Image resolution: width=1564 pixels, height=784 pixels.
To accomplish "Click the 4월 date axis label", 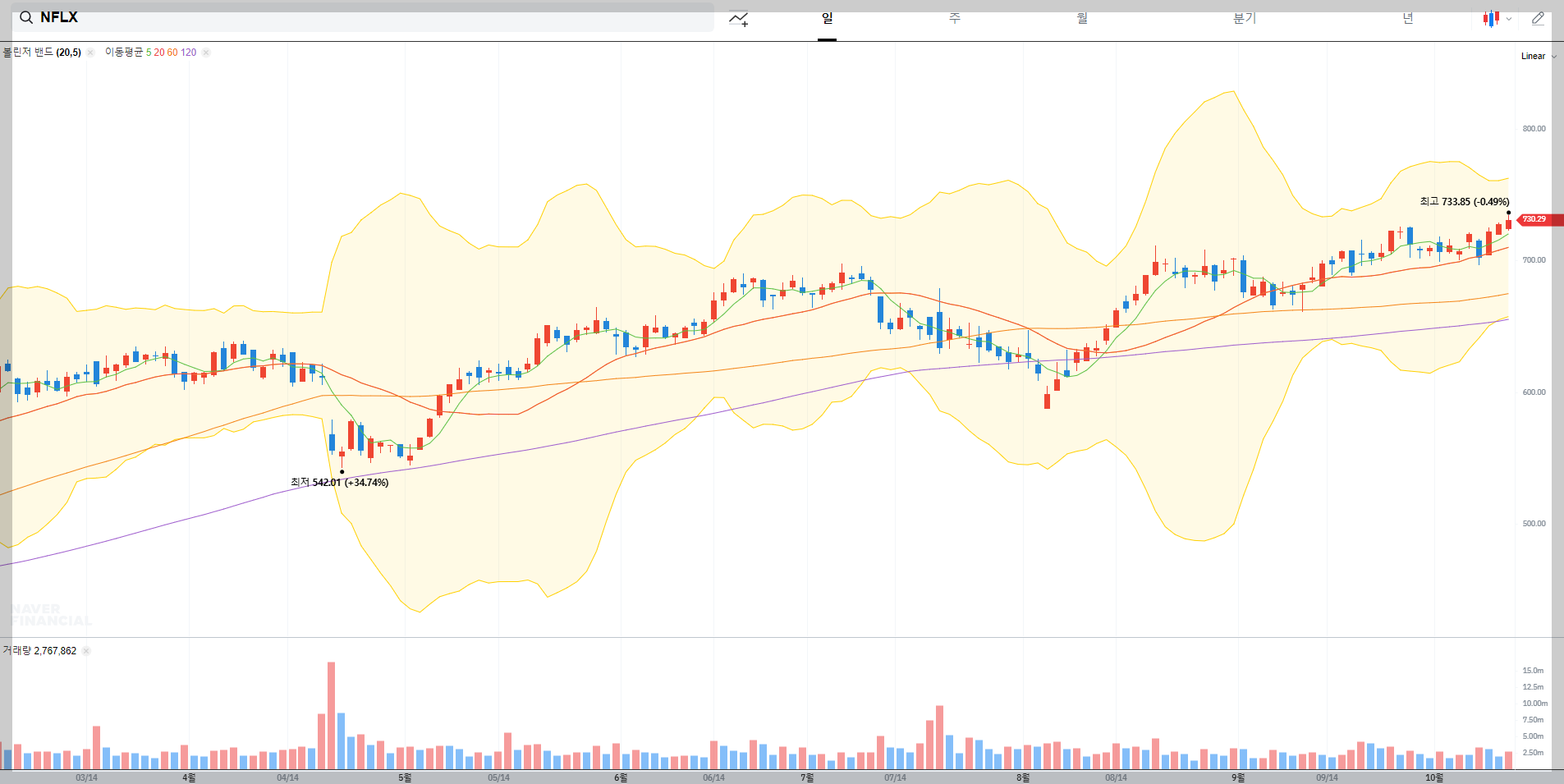I will coord(189,777).
